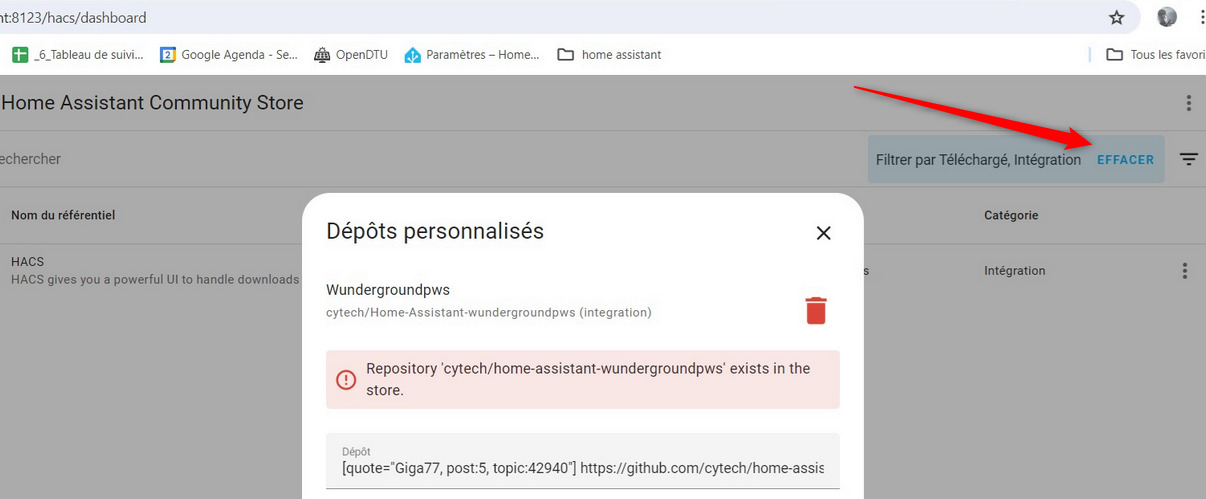The width and height of the screenshot is (1206, 499).
Task: Delete the Wundergroundpws custom repository
Action: pyautogui.click(x=816, y=311)
